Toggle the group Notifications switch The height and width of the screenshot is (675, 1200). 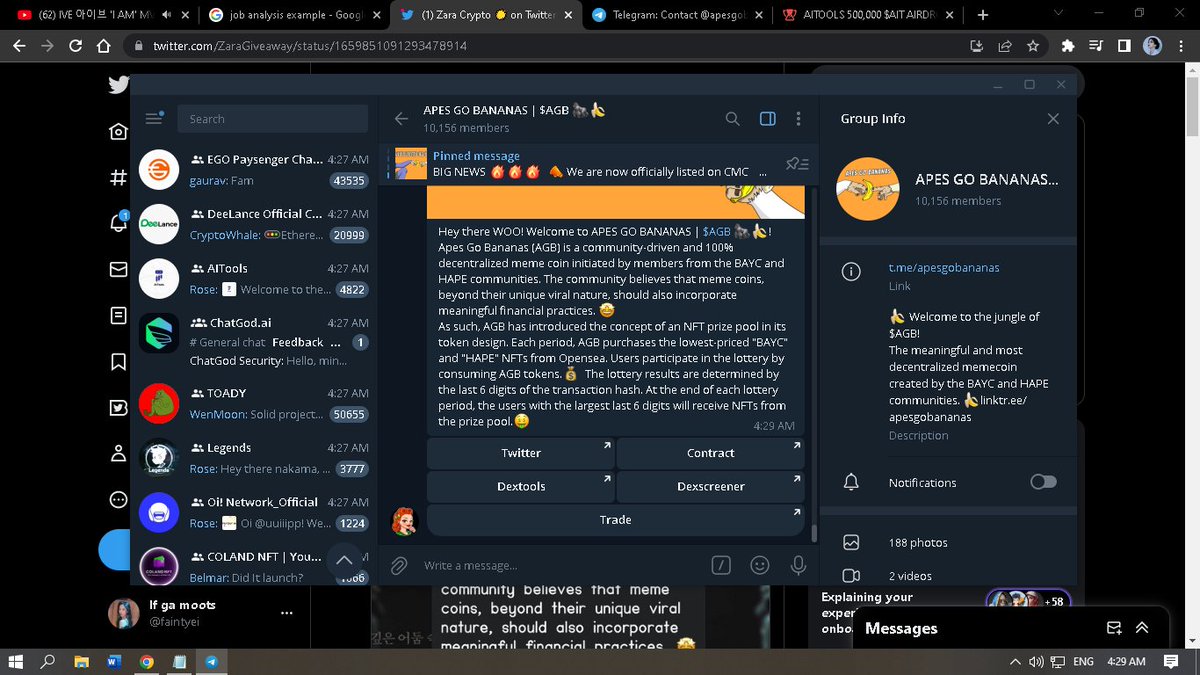click(1043, 482)
